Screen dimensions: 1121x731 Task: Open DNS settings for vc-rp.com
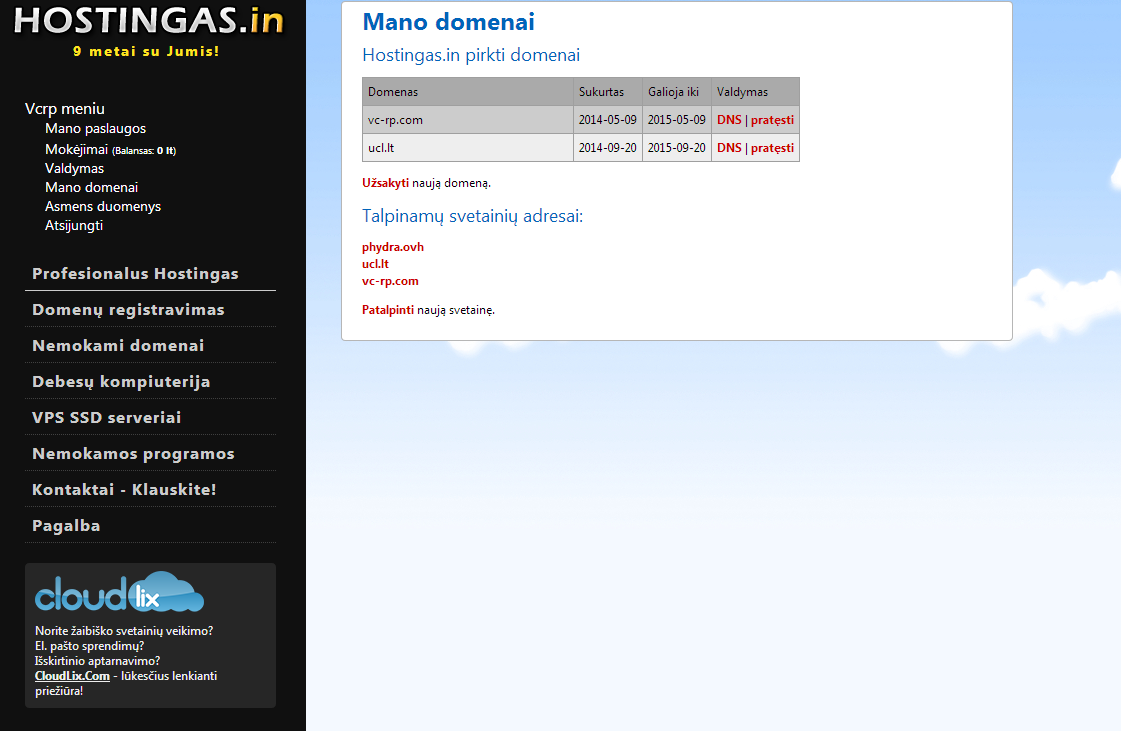tap(729, 120)
